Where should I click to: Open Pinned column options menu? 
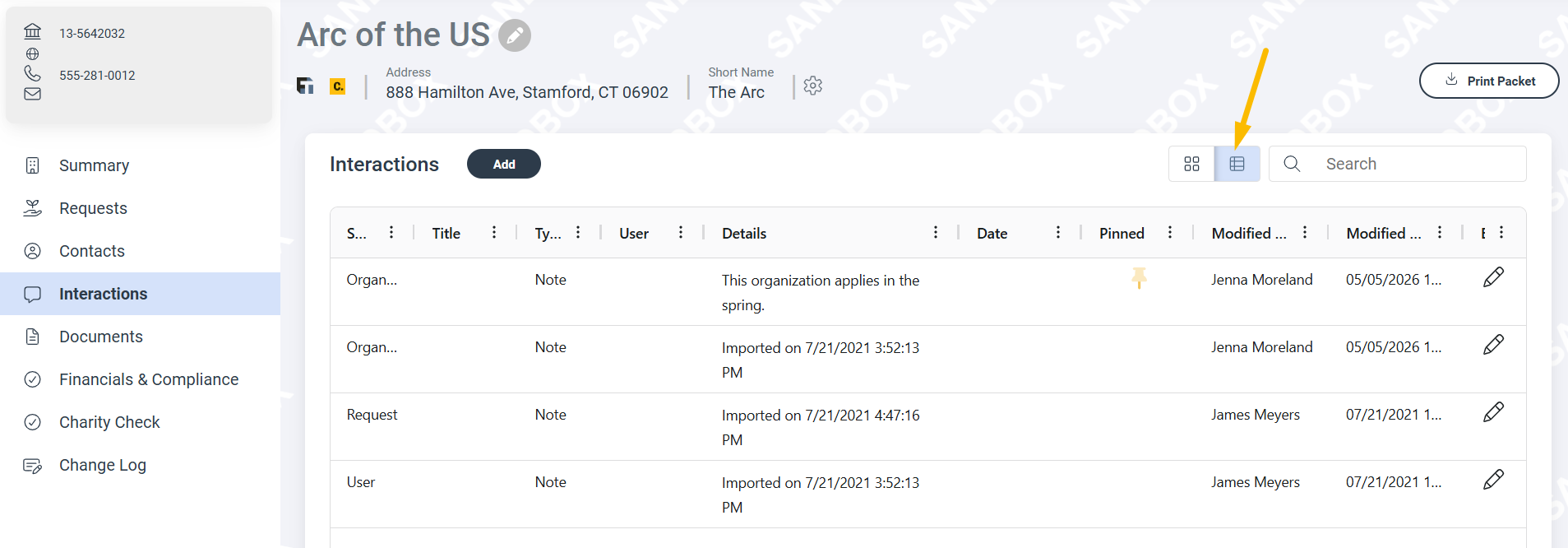click(x=1169, y=233)
